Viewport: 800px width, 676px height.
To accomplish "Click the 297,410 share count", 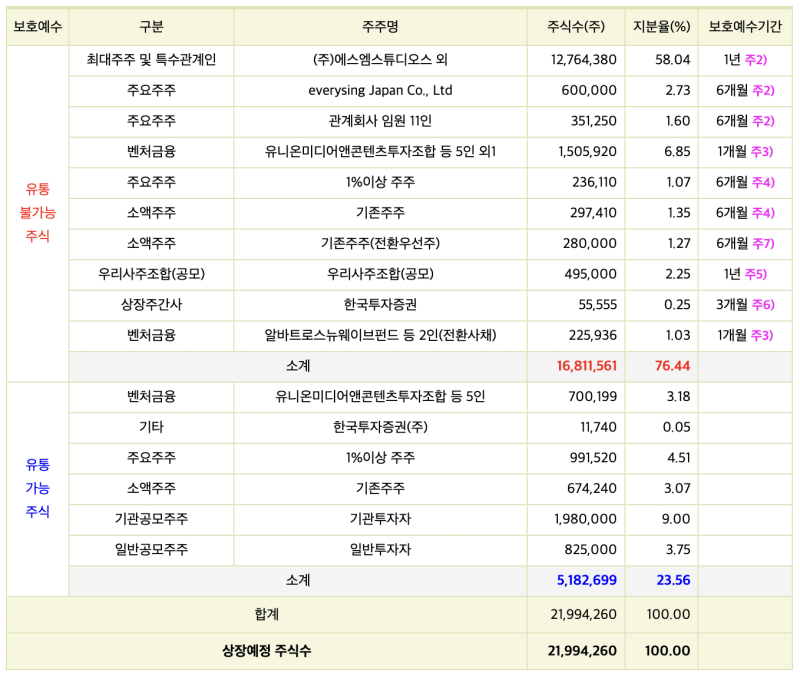I will point(593,213).
